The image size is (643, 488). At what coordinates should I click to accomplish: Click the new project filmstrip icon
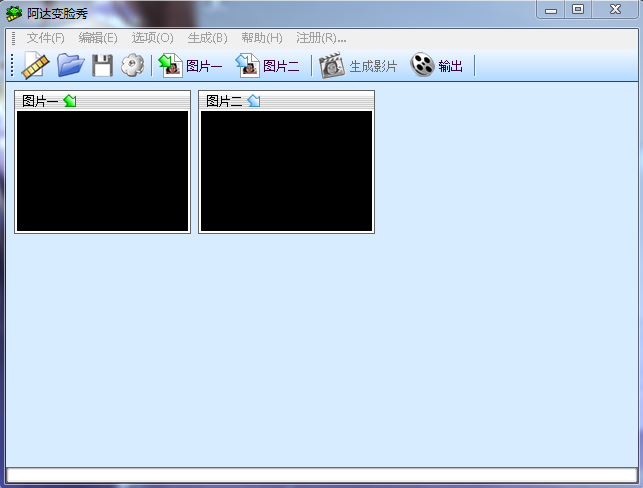click(x=36, y=65)
